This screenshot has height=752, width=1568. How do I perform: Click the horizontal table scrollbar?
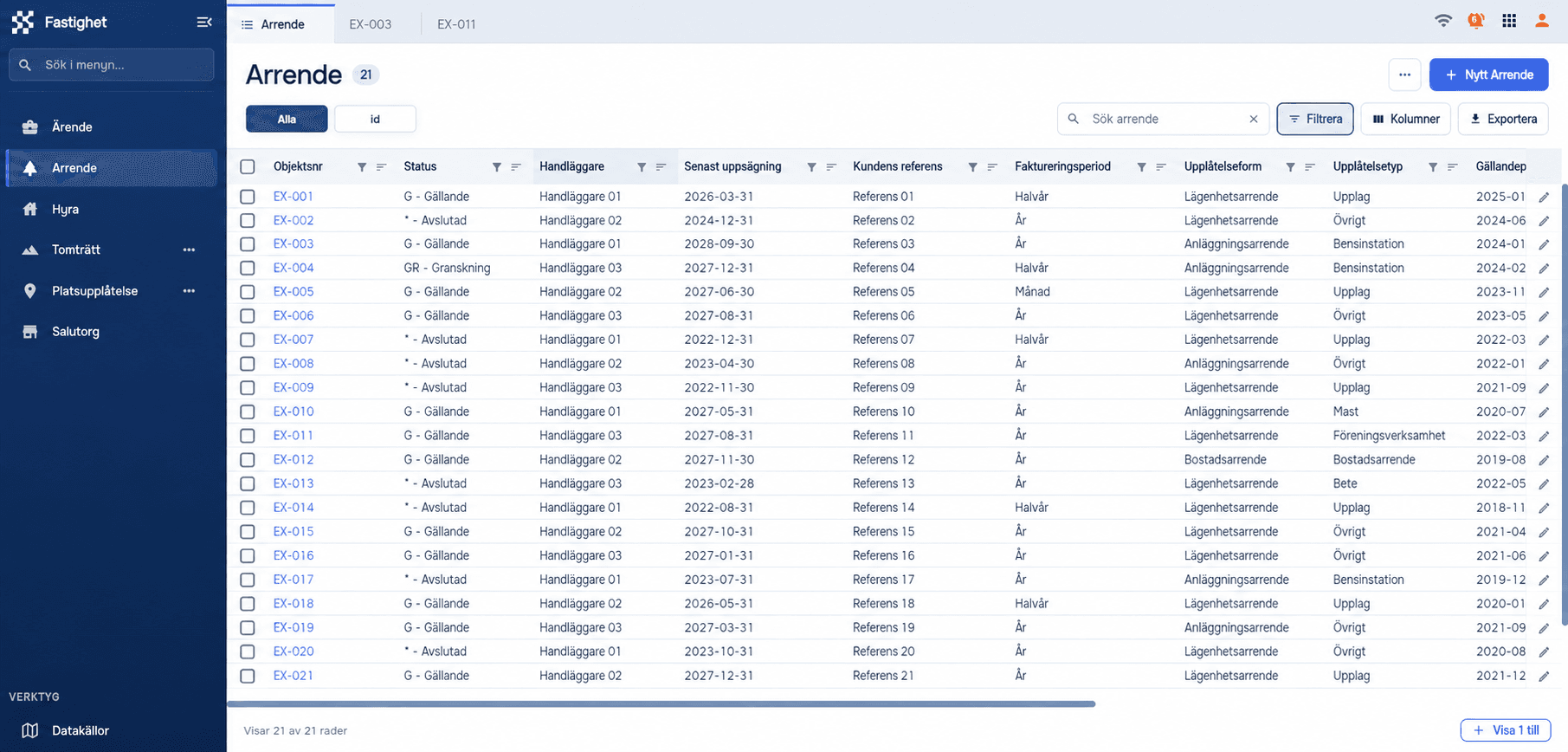pyautogui.click(x=662, y=704)
